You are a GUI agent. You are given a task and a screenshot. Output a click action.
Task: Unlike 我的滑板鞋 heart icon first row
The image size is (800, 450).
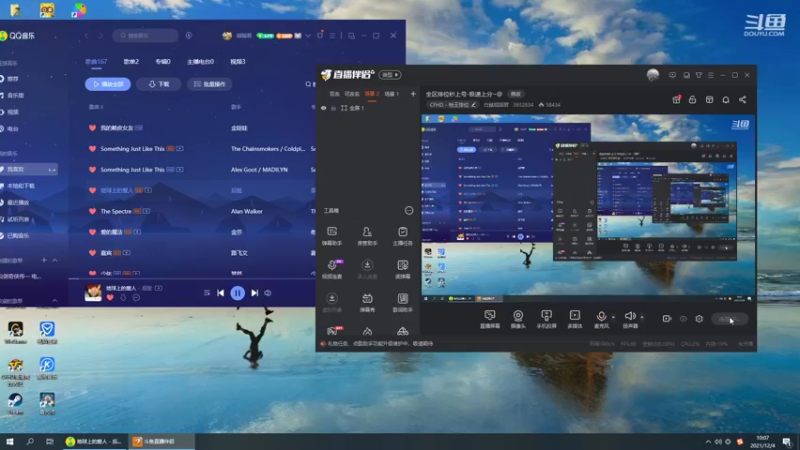92,128
